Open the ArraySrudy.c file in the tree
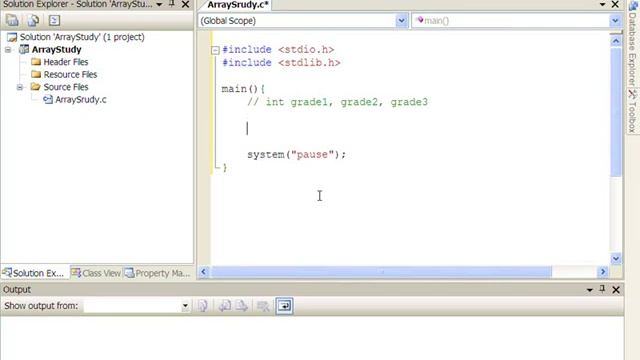Screen dimensions: 640x360 click(x=80, y=100)
